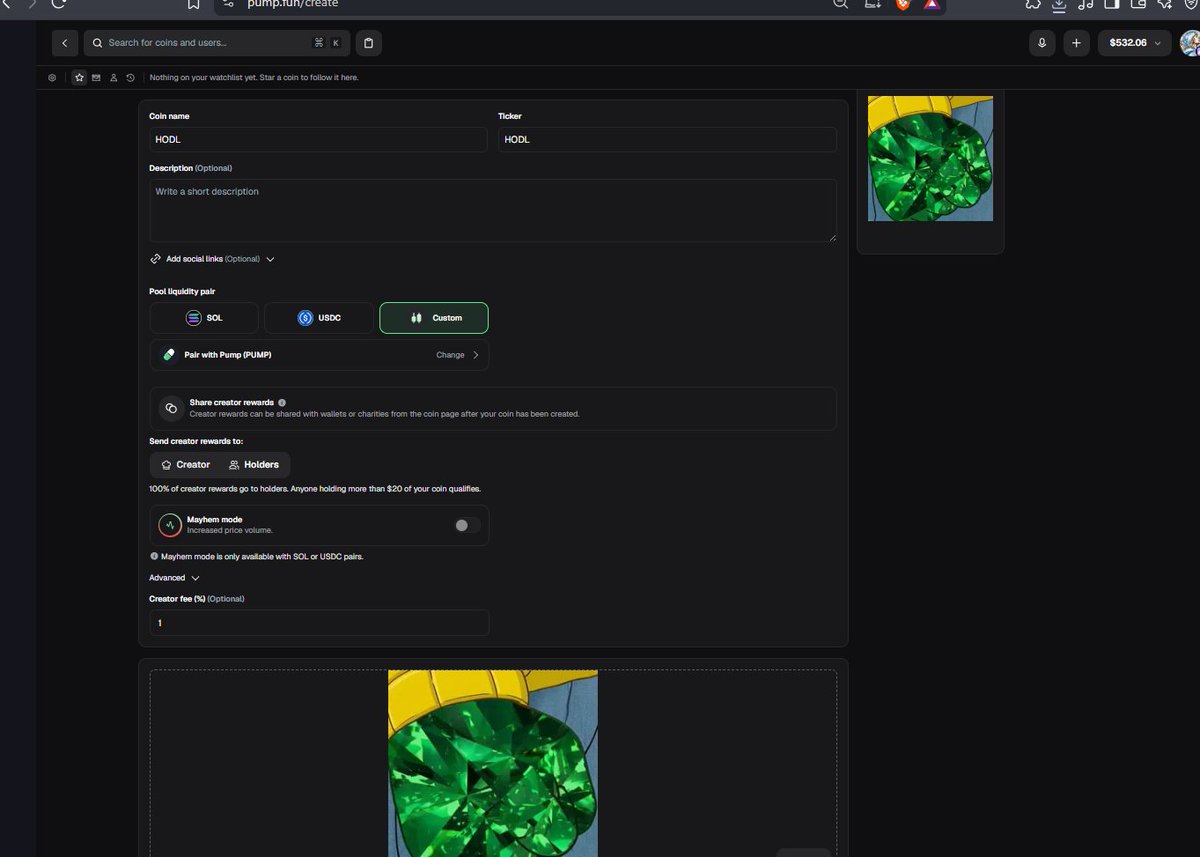Viewport: 1200px width, 857px height.
Task: Click the 'Pool liquidity pair' label
Action: [182, 291]
